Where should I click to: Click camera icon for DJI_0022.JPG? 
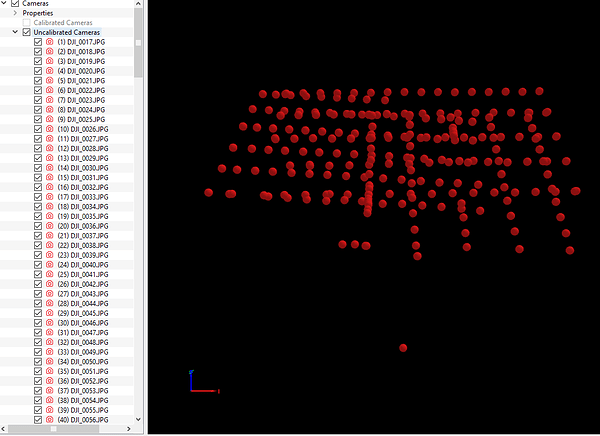click(x=49, y=90)
